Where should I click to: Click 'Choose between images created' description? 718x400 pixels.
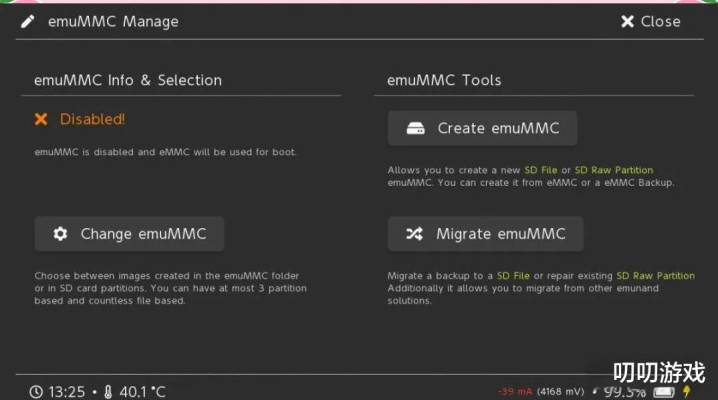pyautogui.click(x=170, y=288)
